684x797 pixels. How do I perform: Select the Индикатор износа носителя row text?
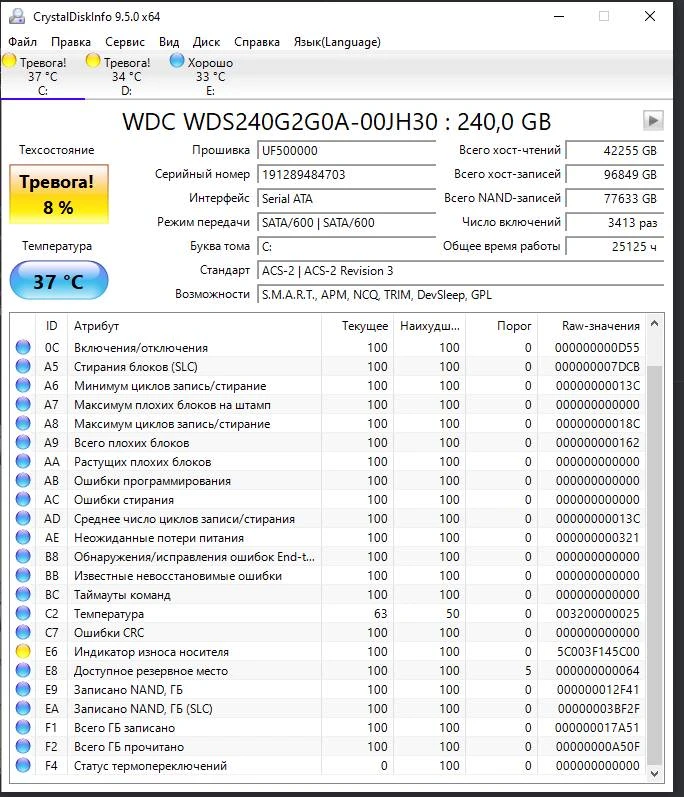pyautogui.click(x=151, y=652)
